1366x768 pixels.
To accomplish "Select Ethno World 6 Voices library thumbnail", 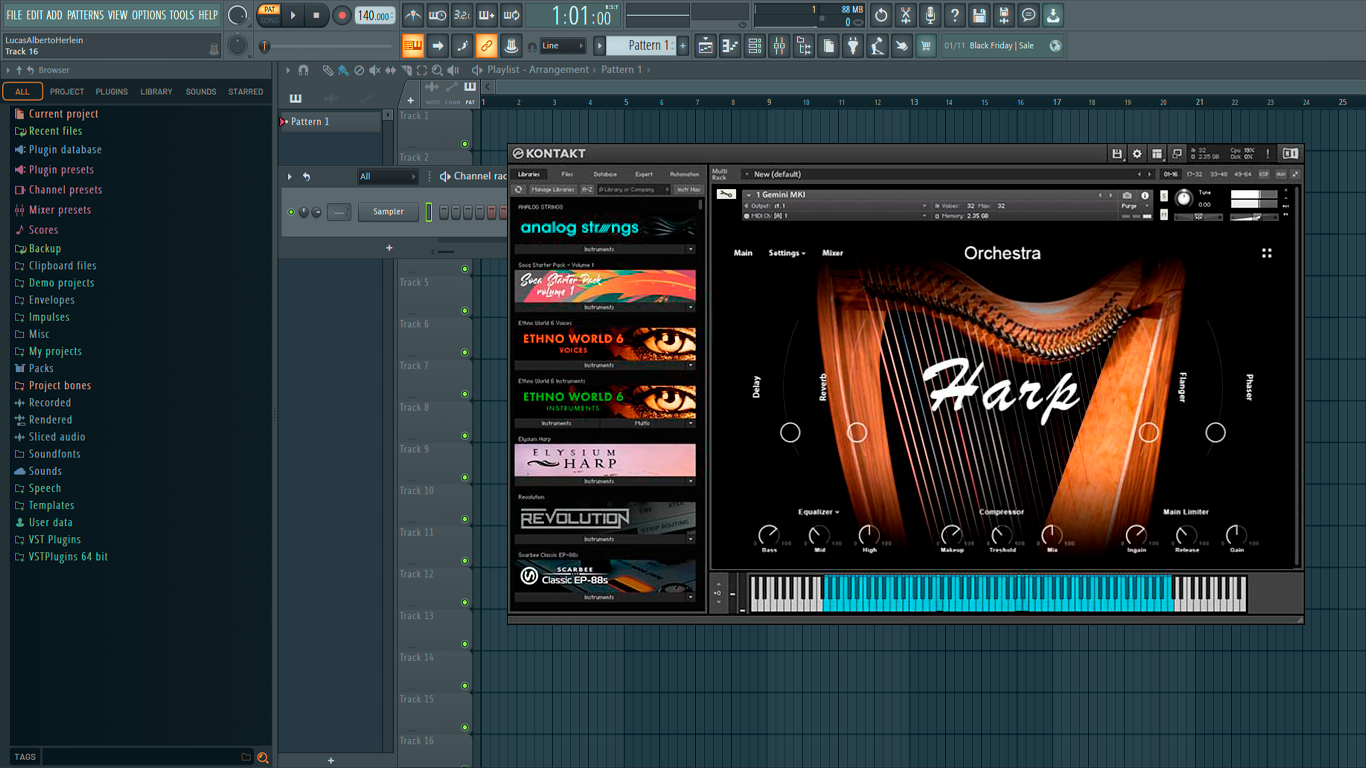I will pyautogui.click(x=605, y=344).
